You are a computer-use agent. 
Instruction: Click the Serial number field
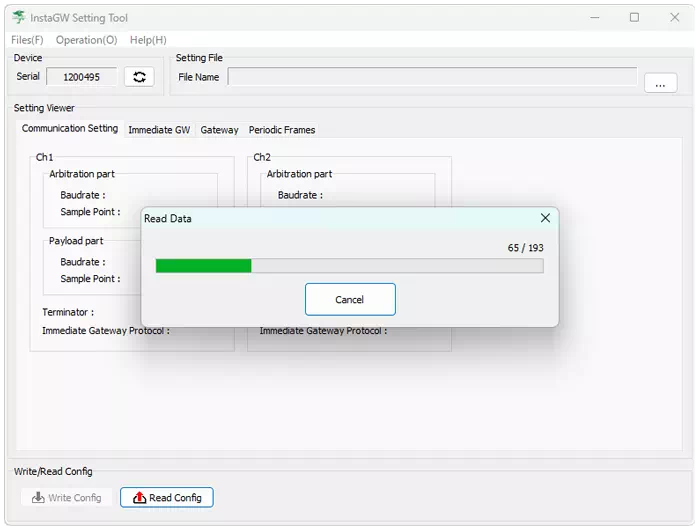pyautogui.click(x=82, y=77)
